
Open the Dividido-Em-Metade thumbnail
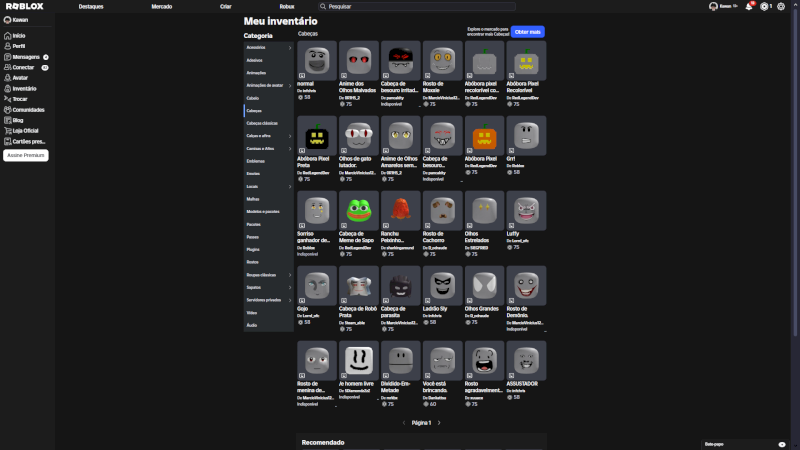(401, 361)
